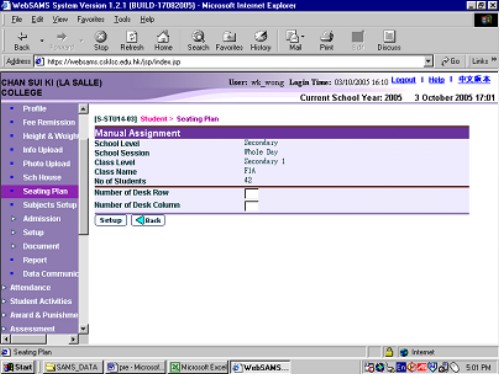Click the security lock status icon

[389, 352]
